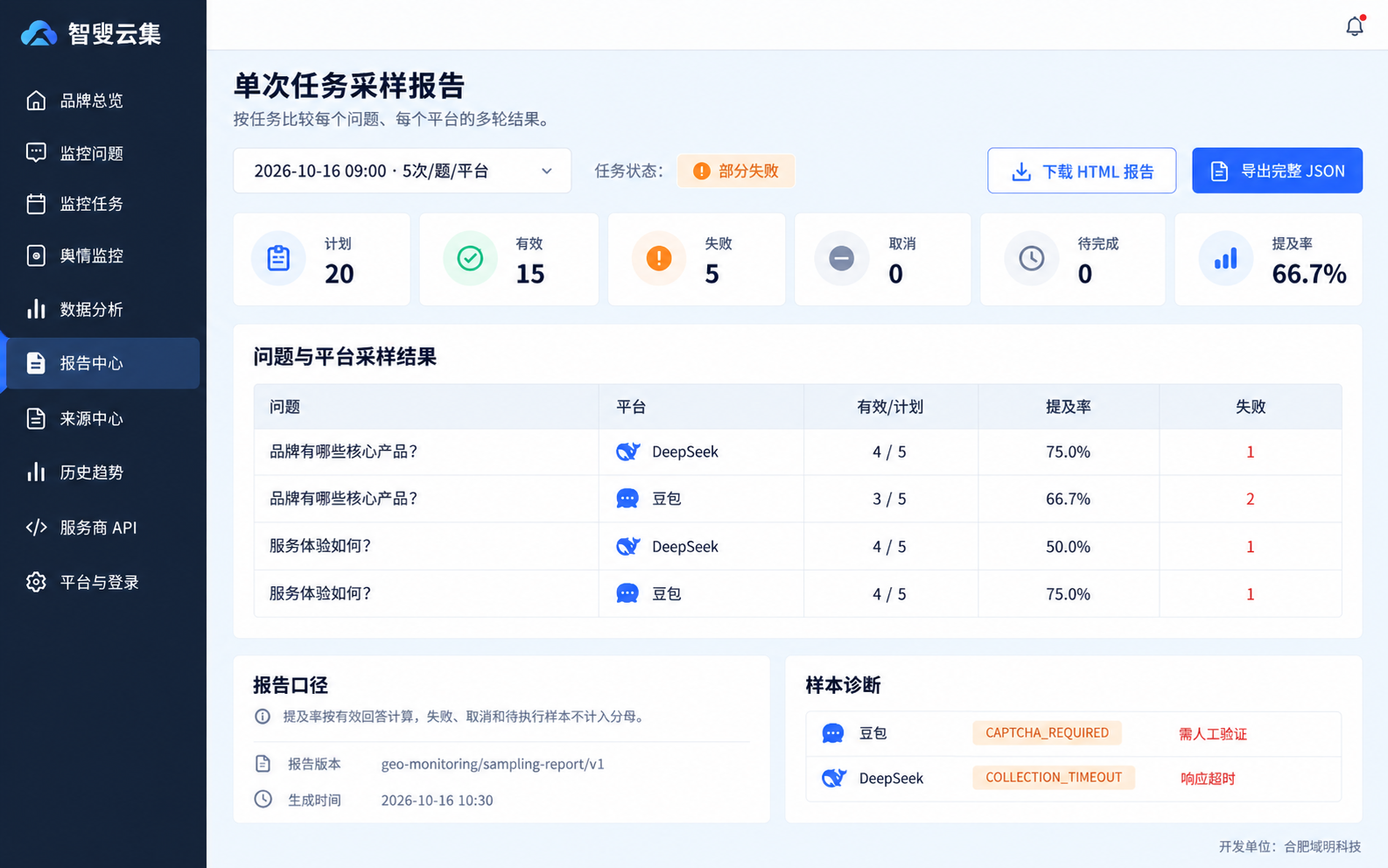The width and height of the screenshot is (1388, 868).
Task: Click the 取消 minus circle icon
Action: (842, 258)
